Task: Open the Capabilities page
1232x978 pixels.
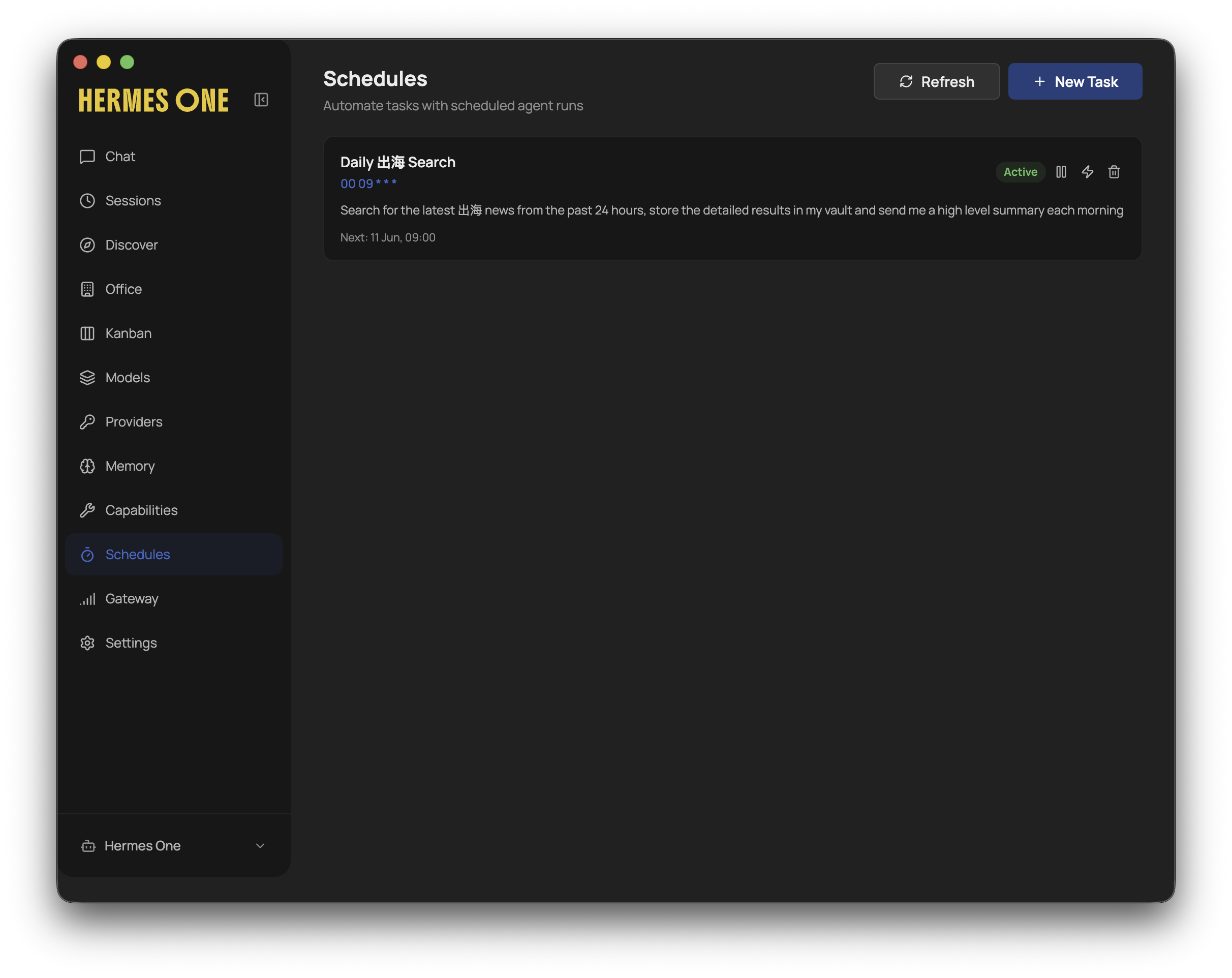Action: pos(174,510)
